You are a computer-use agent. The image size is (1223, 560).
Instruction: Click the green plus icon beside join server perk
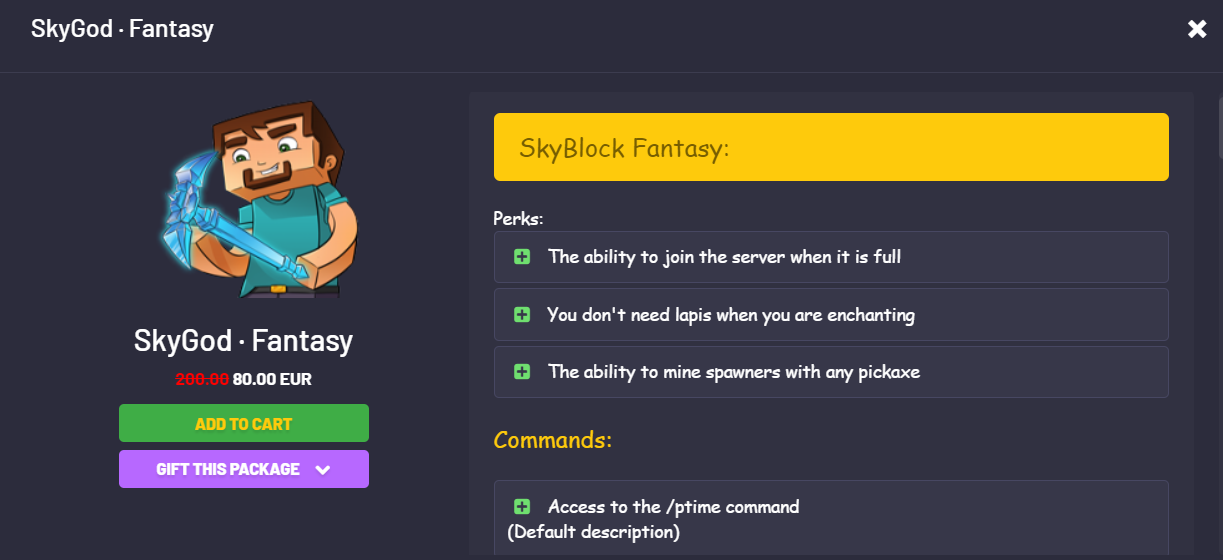tap(522, 257)
